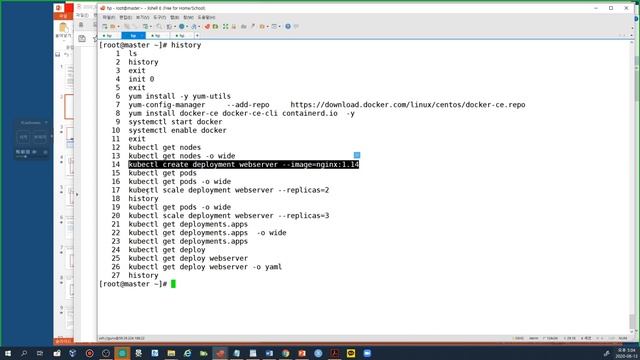Click highlighted 'kubectl create deployment webserver' line

[244, 164]
